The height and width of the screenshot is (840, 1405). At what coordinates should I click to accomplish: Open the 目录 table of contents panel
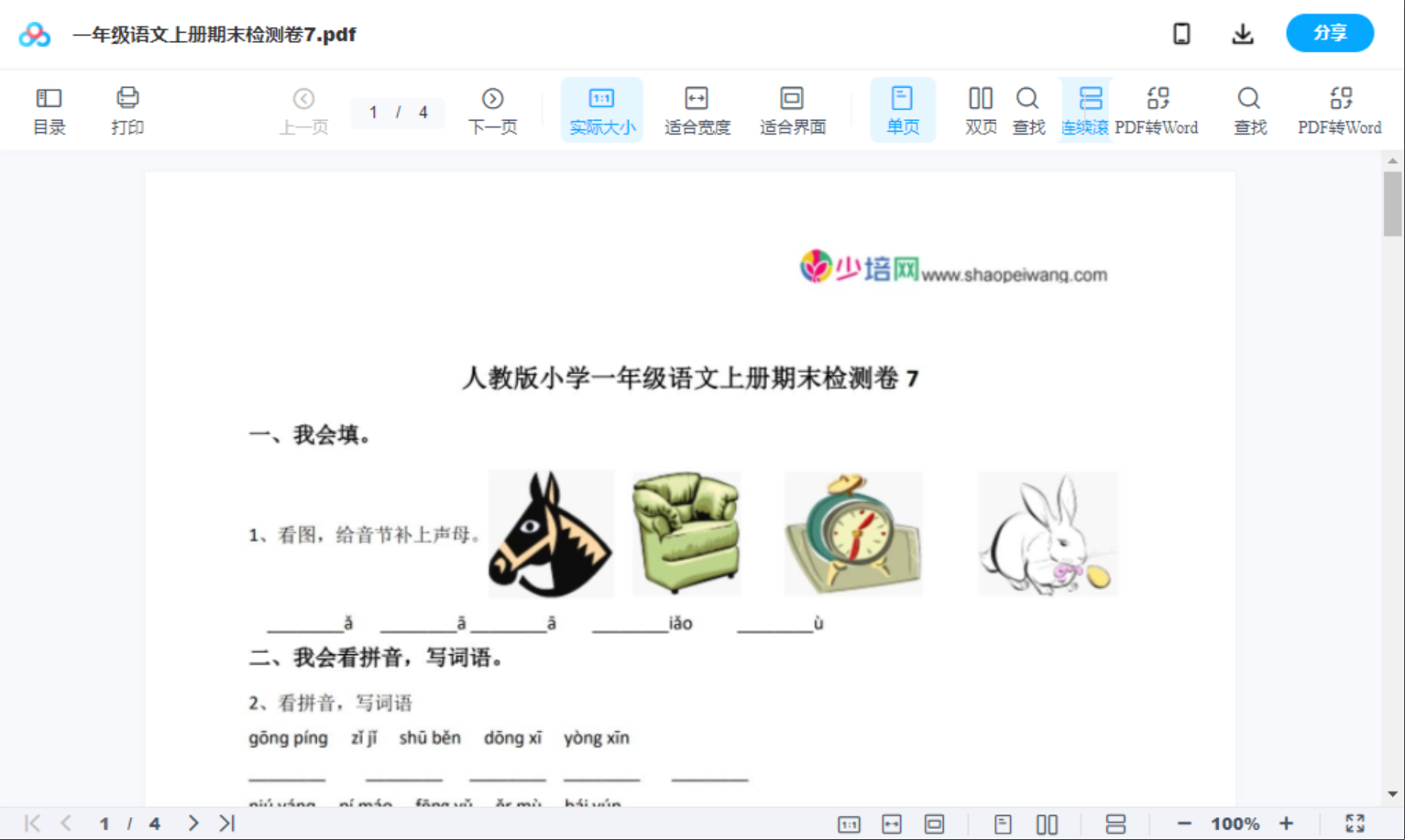pos(49,109)
